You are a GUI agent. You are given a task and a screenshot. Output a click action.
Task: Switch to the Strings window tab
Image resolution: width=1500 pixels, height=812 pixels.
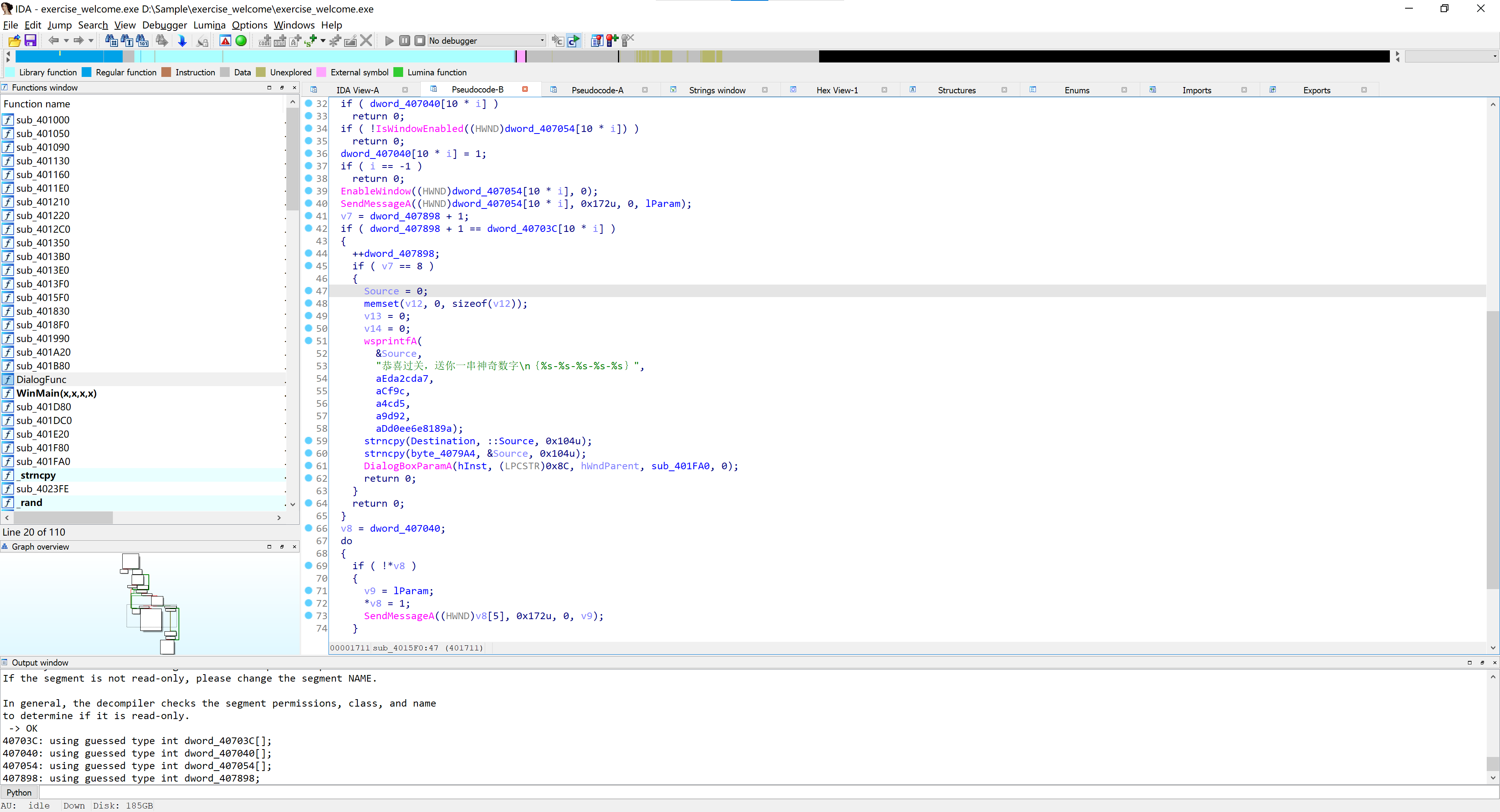[x=717, y=90]
